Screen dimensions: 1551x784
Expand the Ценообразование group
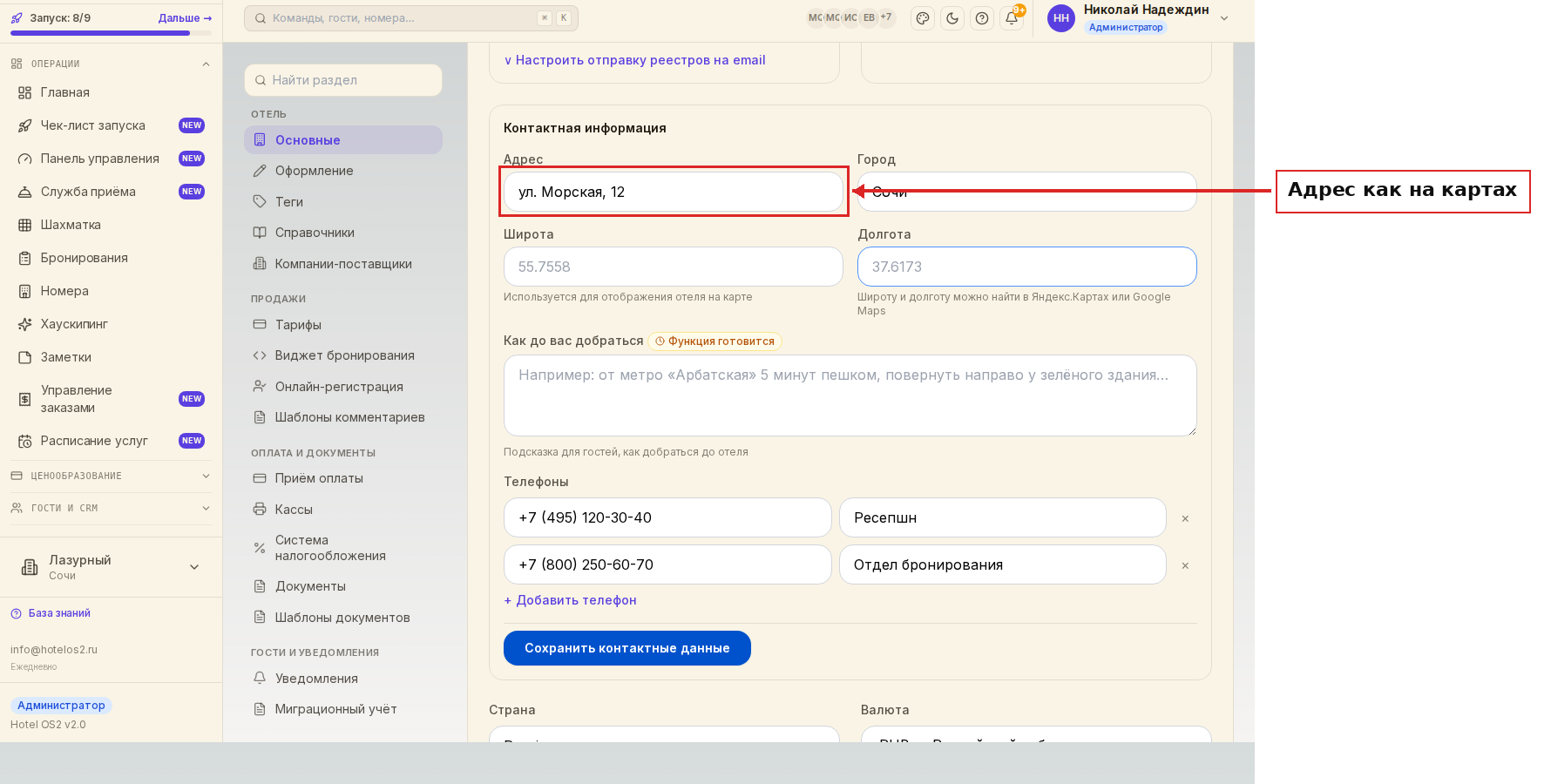click(x=111, y=476)
